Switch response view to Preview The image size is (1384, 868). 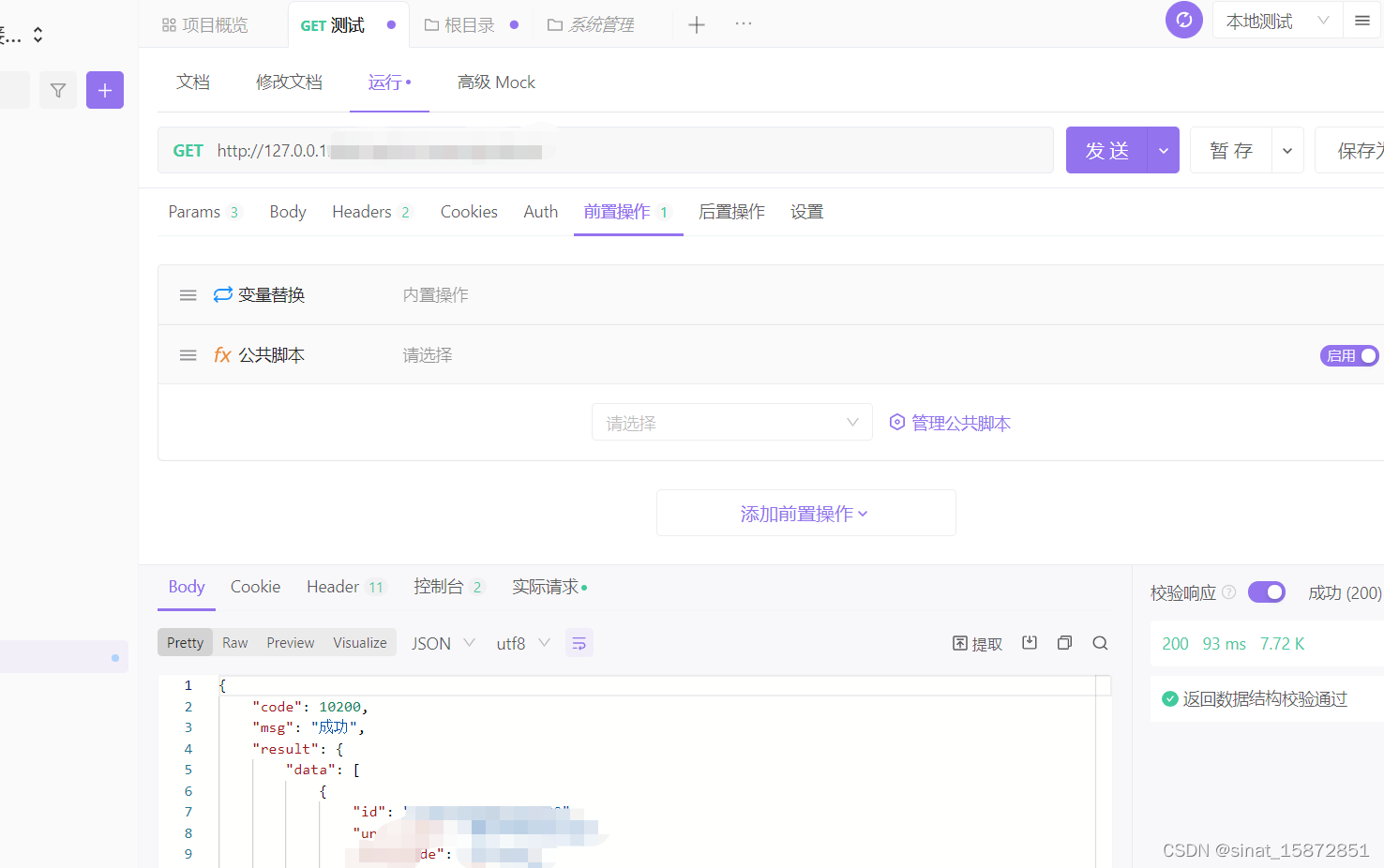pos(291,643)
